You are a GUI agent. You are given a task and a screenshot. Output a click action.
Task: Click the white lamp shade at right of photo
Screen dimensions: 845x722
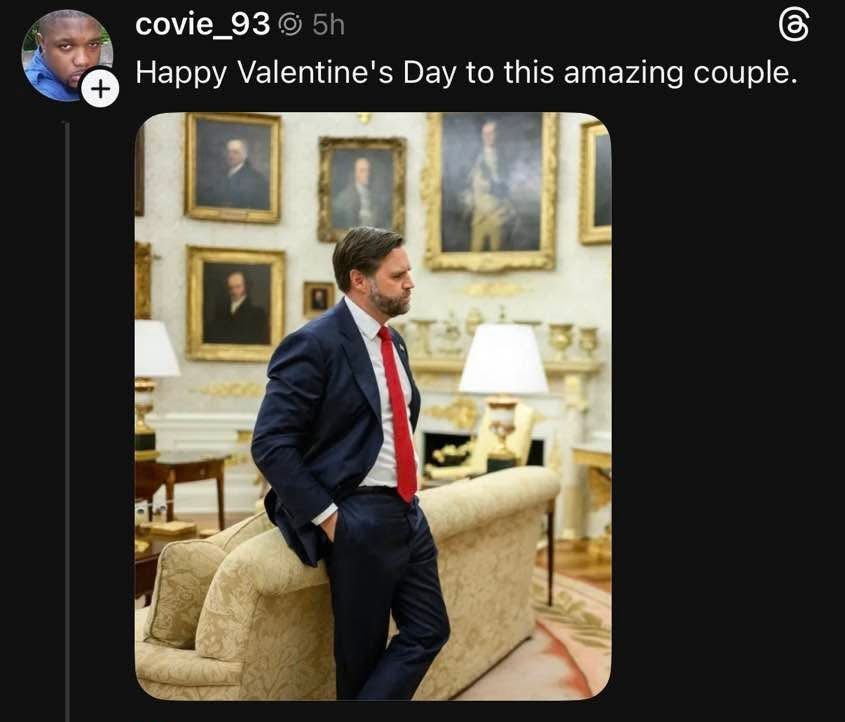[x=502, y=360]
